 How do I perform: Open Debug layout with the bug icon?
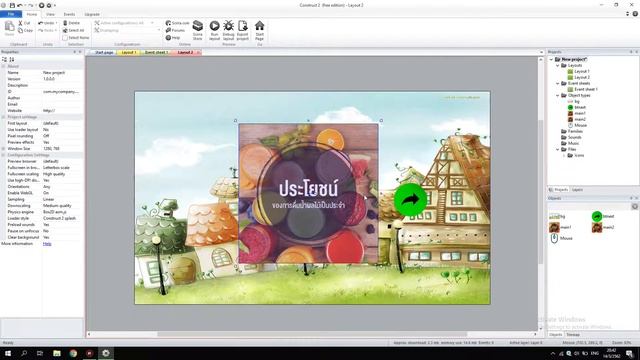tap(228, 26)
